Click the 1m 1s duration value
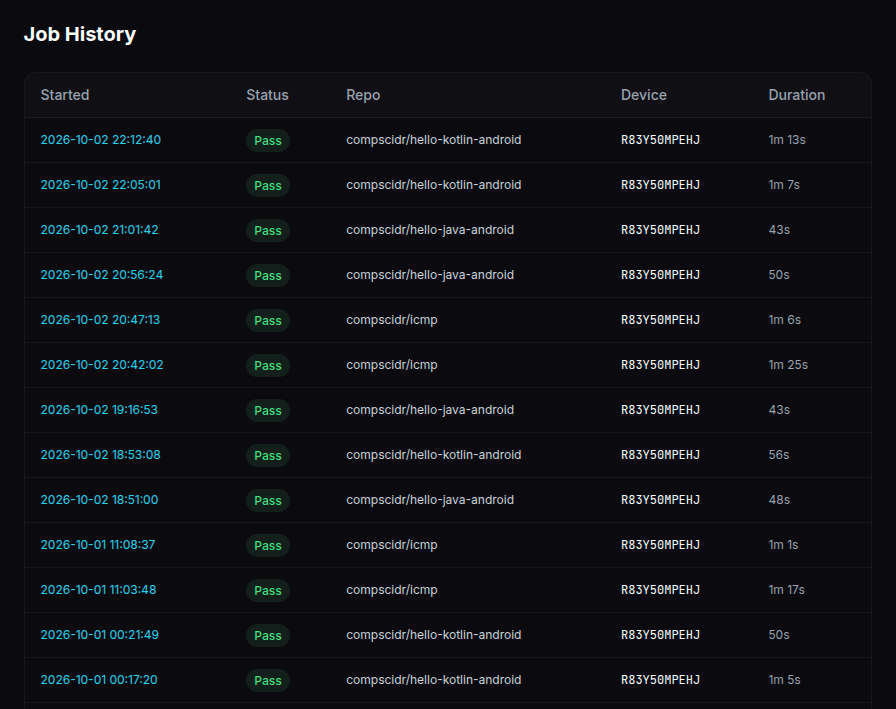 783,545
